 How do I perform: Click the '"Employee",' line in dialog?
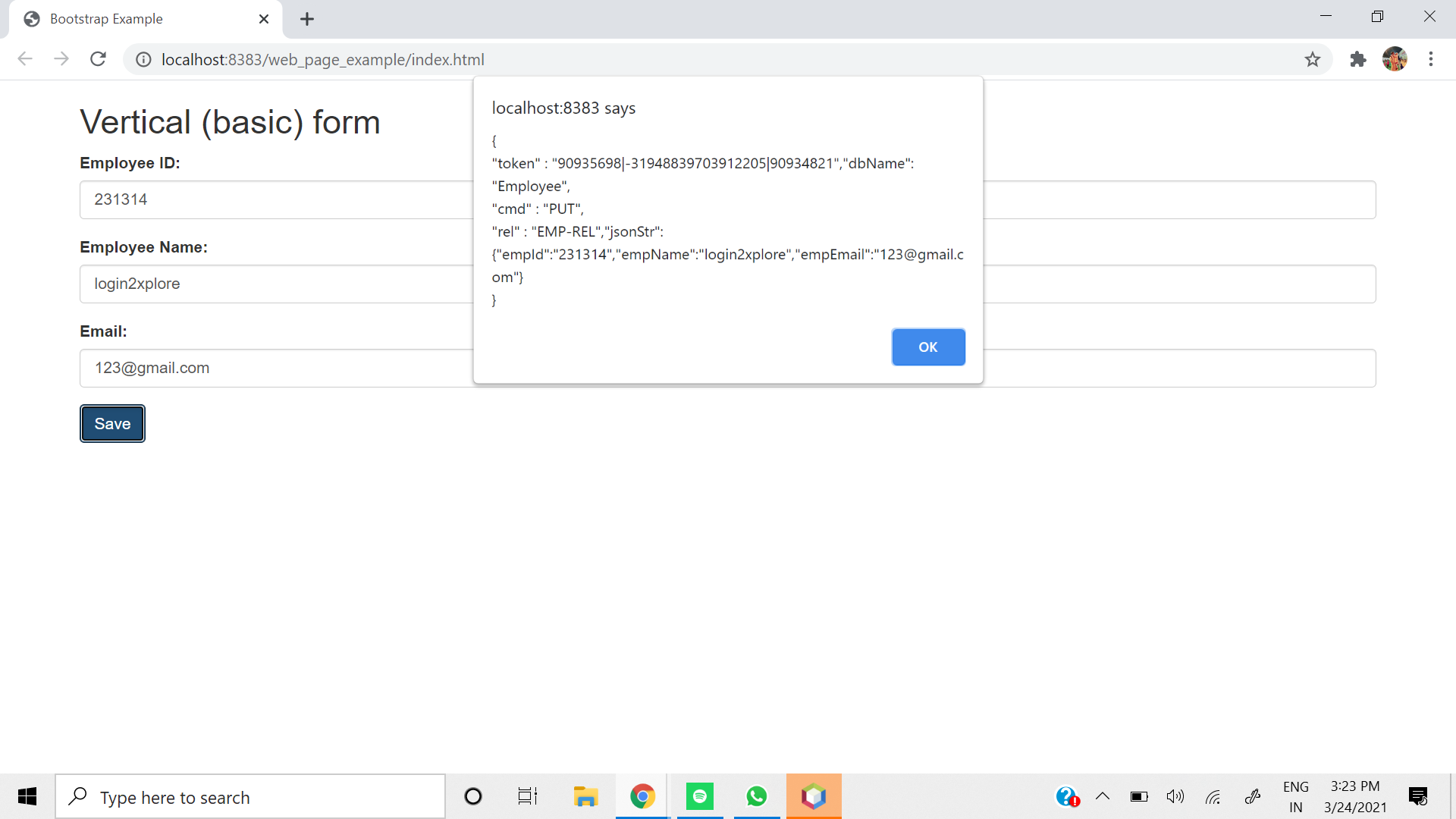531,187
